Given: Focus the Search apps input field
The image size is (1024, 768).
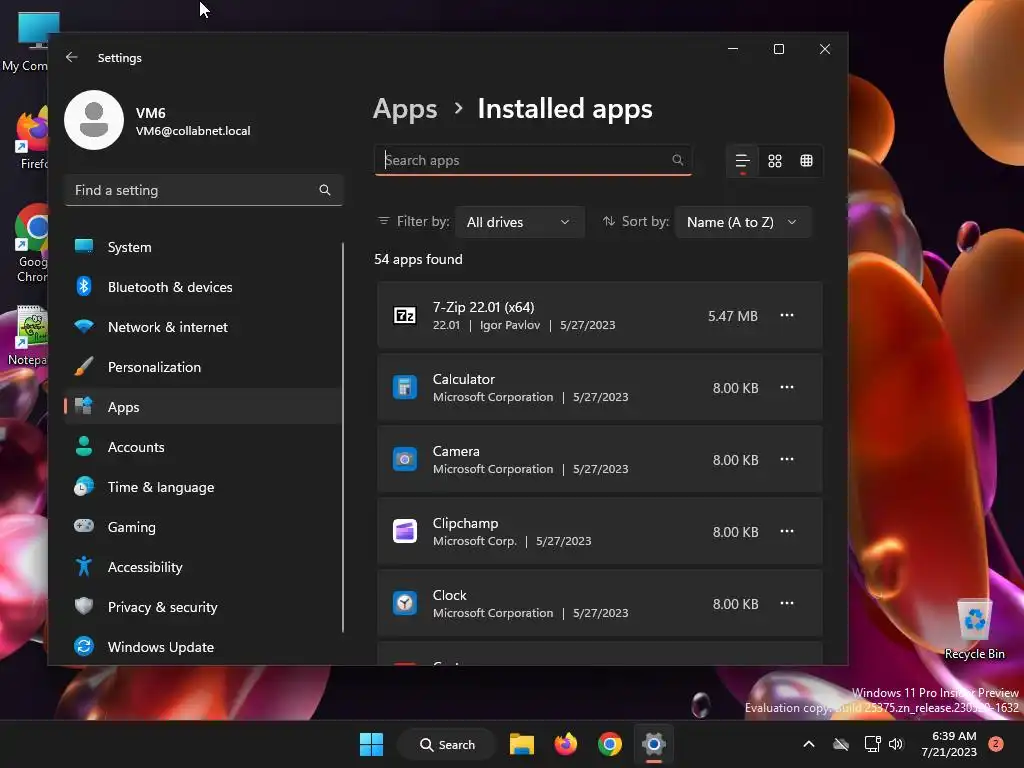Looking at the screenshot, I should pos(533,160).
